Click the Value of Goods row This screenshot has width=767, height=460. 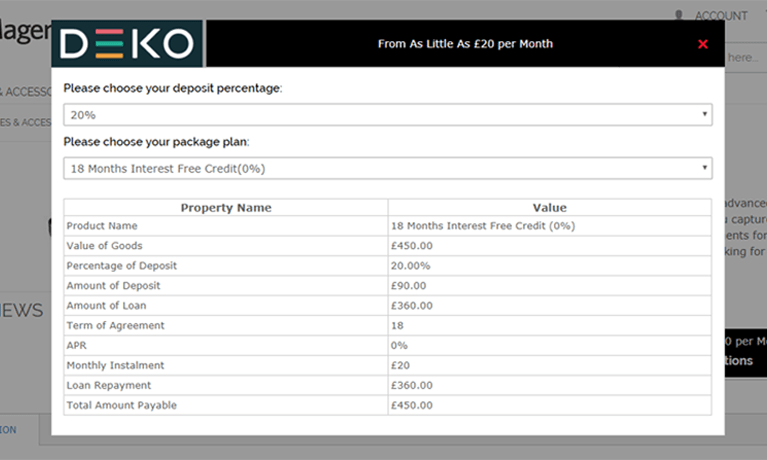tap(387, 246)
